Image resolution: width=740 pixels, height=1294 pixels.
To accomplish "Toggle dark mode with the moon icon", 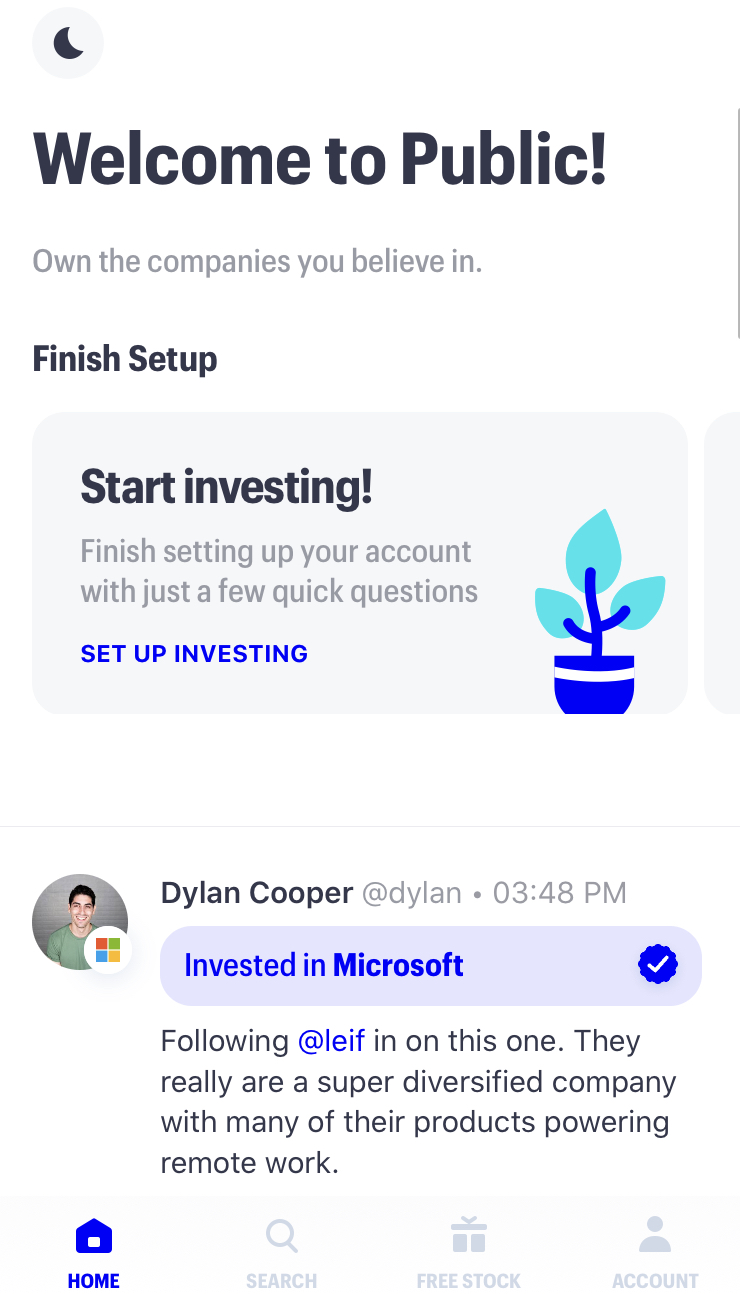I will pos(68,43).
